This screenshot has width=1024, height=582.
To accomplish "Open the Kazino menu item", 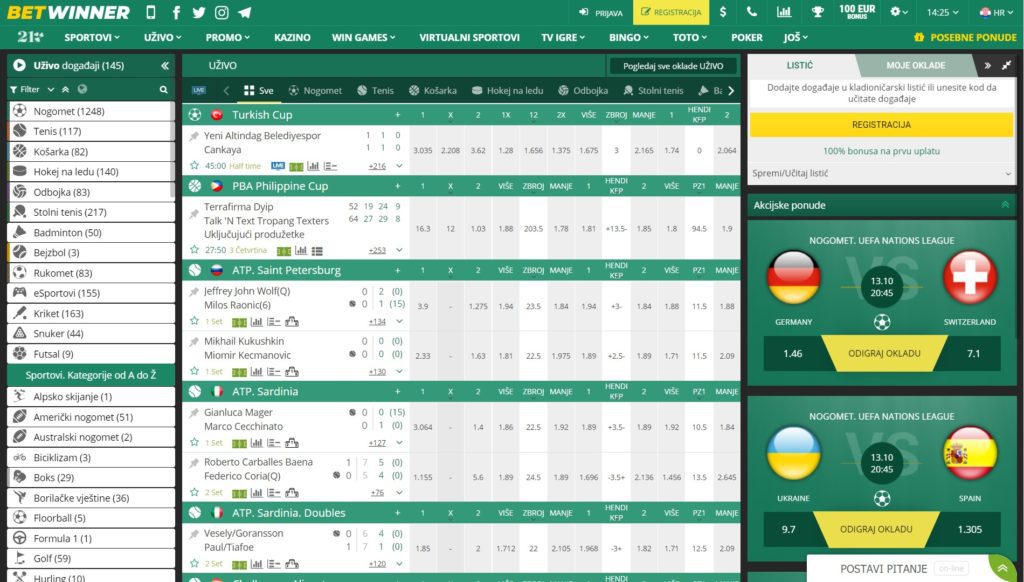I will pyautogui.click(x=292, y=37).
